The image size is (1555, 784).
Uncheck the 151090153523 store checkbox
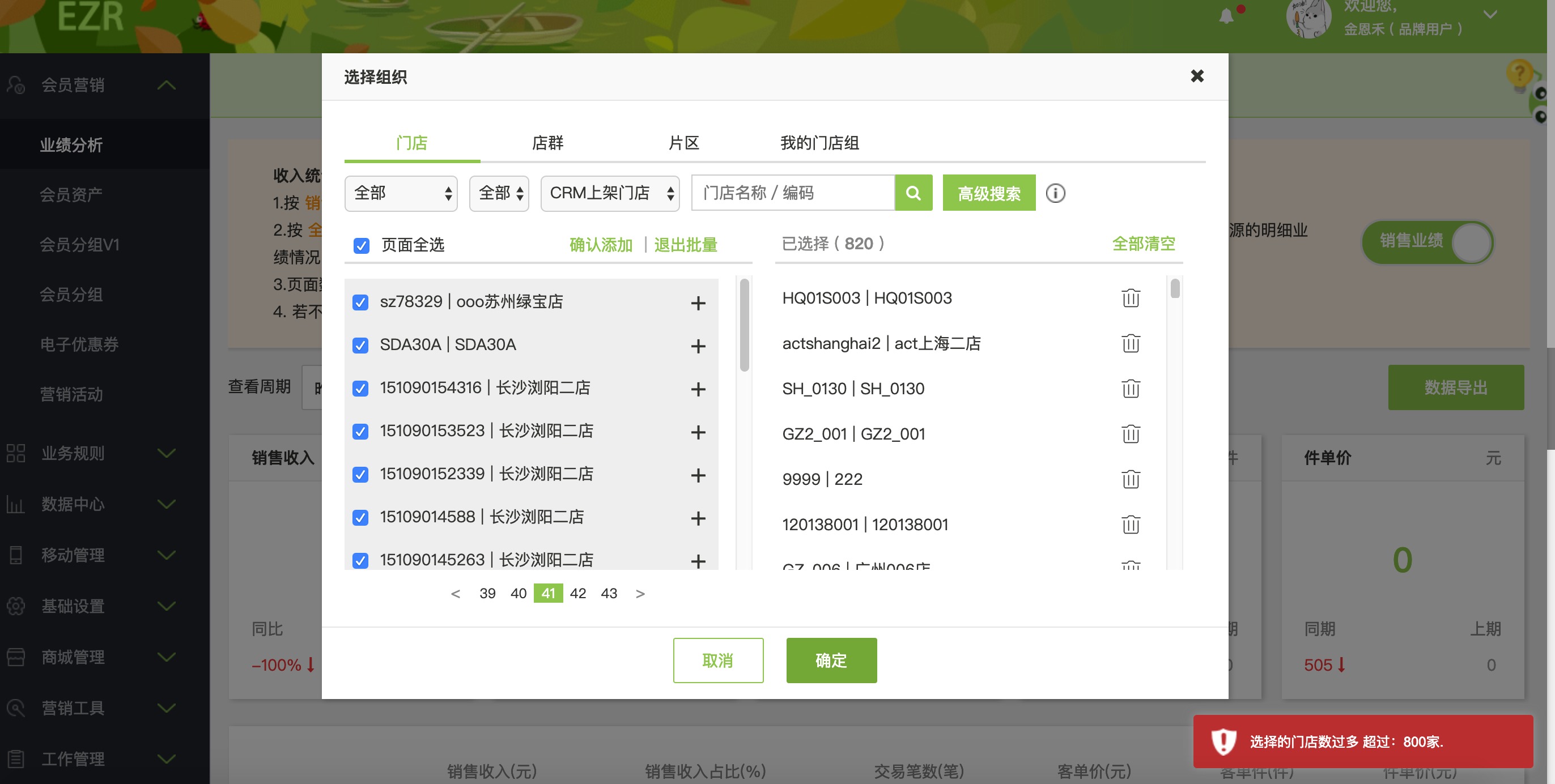click(360, 431)
